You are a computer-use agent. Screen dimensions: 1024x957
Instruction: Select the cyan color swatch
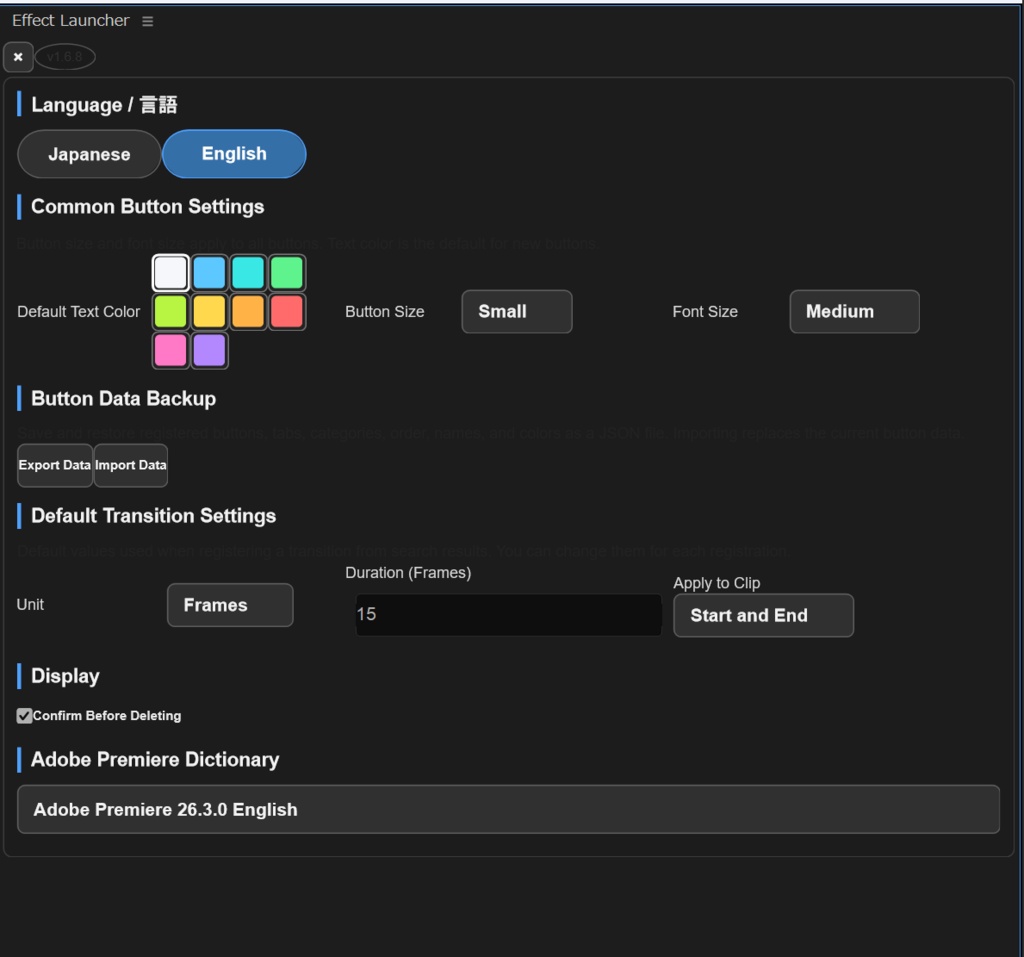coord(248,272)
